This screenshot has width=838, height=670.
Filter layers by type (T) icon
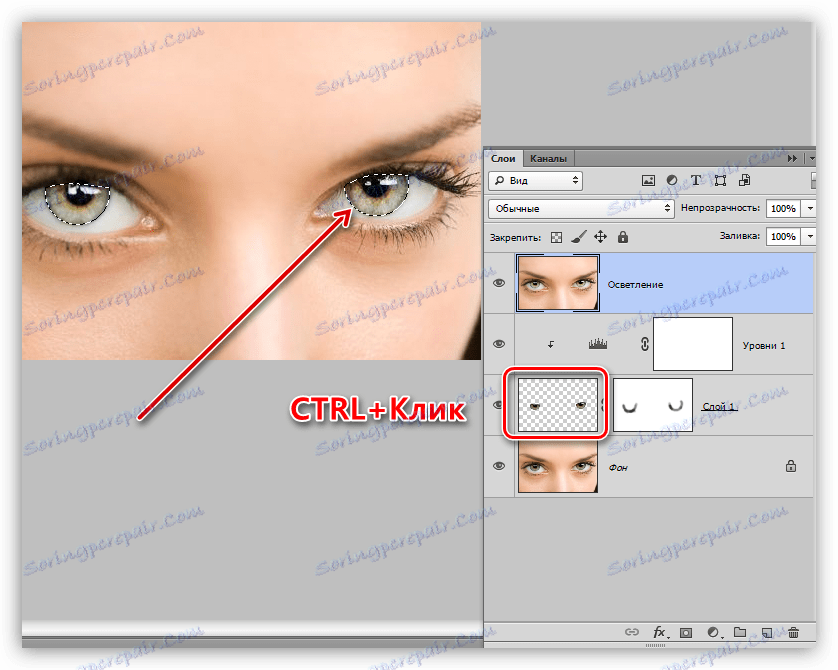(696, 181)
